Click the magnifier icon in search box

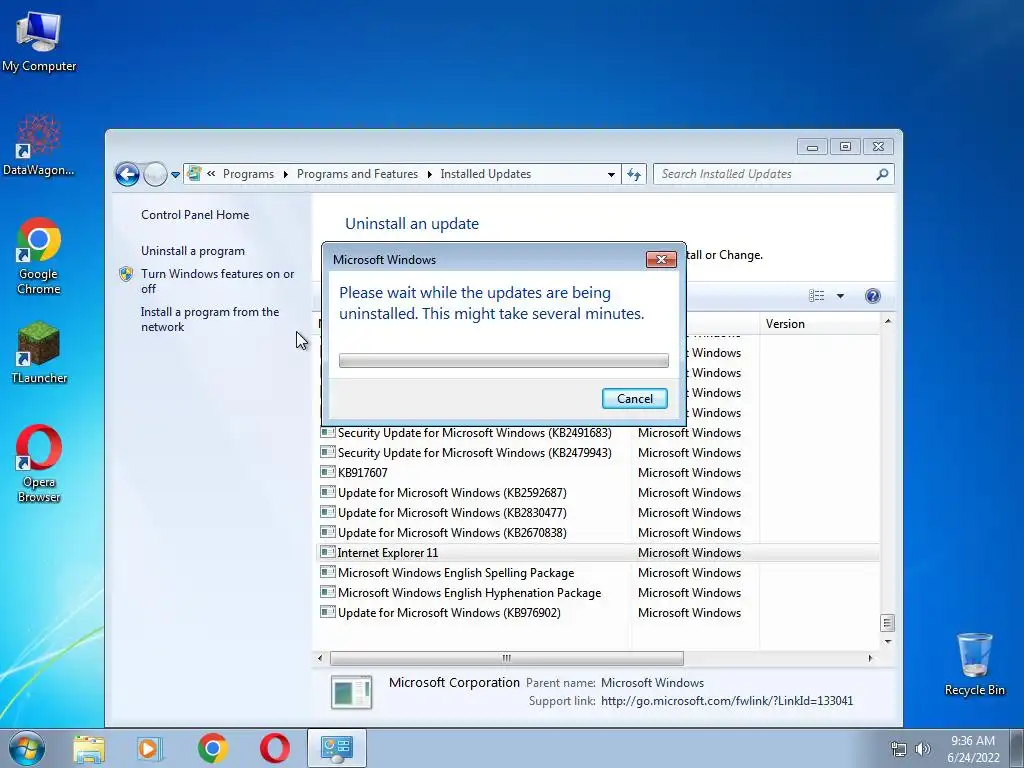[x=882, y=174]
